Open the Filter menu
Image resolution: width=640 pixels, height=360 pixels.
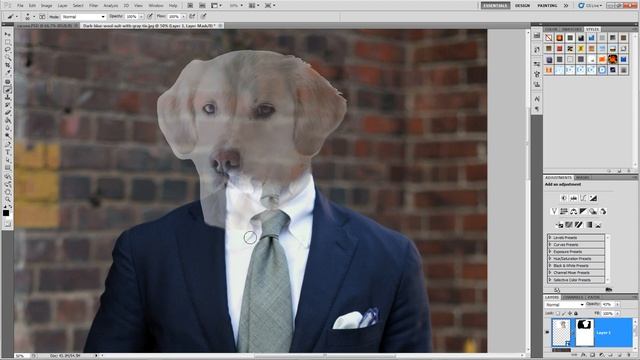pos(93,6)
